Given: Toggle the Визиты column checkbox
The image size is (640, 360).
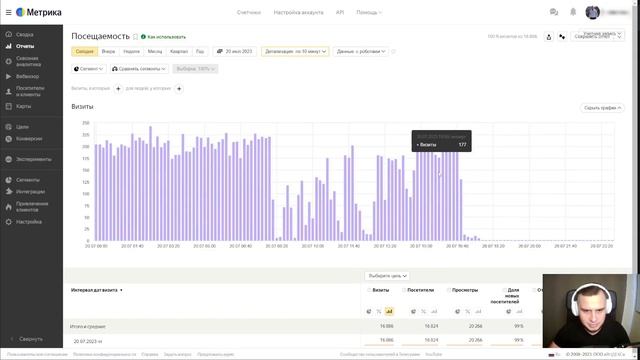Looking at the screenshot, I should coord(369,290).
